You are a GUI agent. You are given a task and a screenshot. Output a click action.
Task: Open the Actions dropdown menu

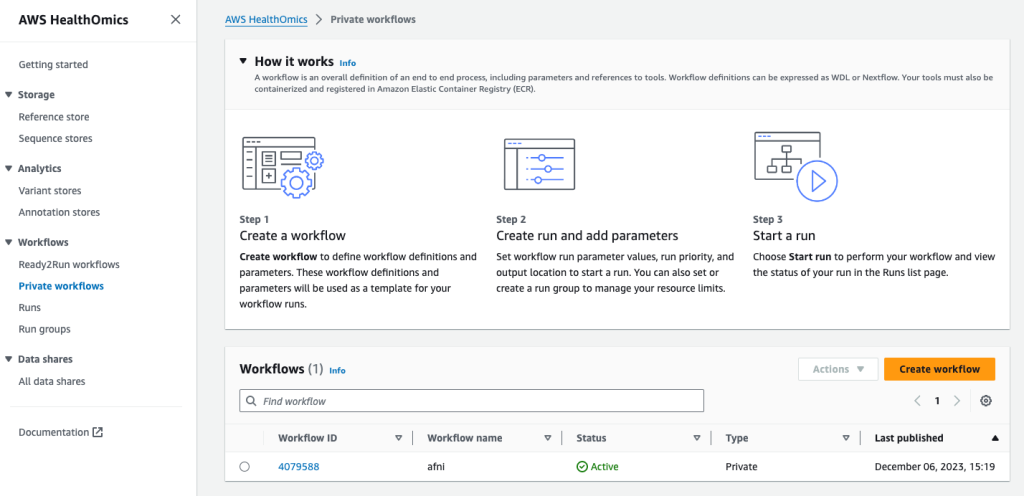[x=838, y=369]
